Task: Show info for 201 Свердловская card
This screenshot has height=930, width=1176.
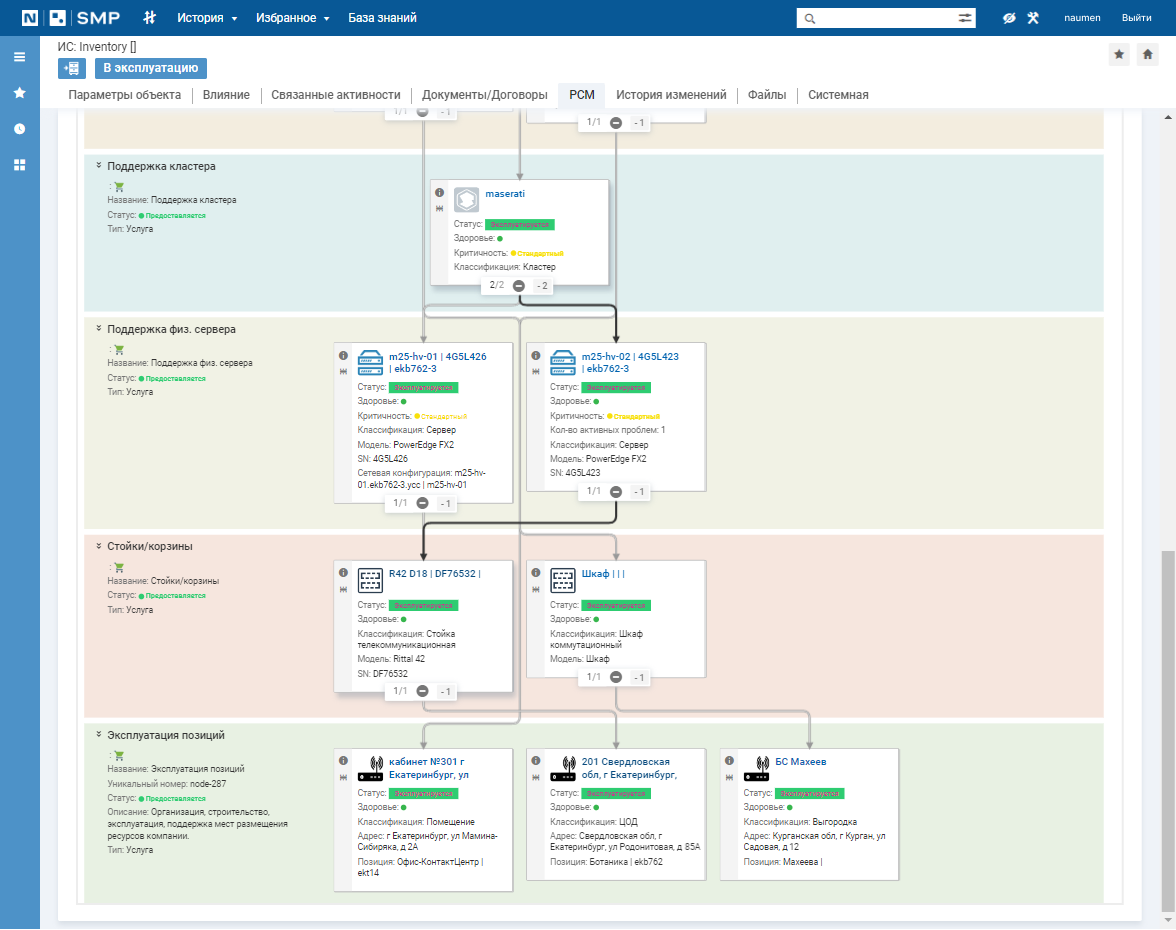Action: click(x=536, y=760)
